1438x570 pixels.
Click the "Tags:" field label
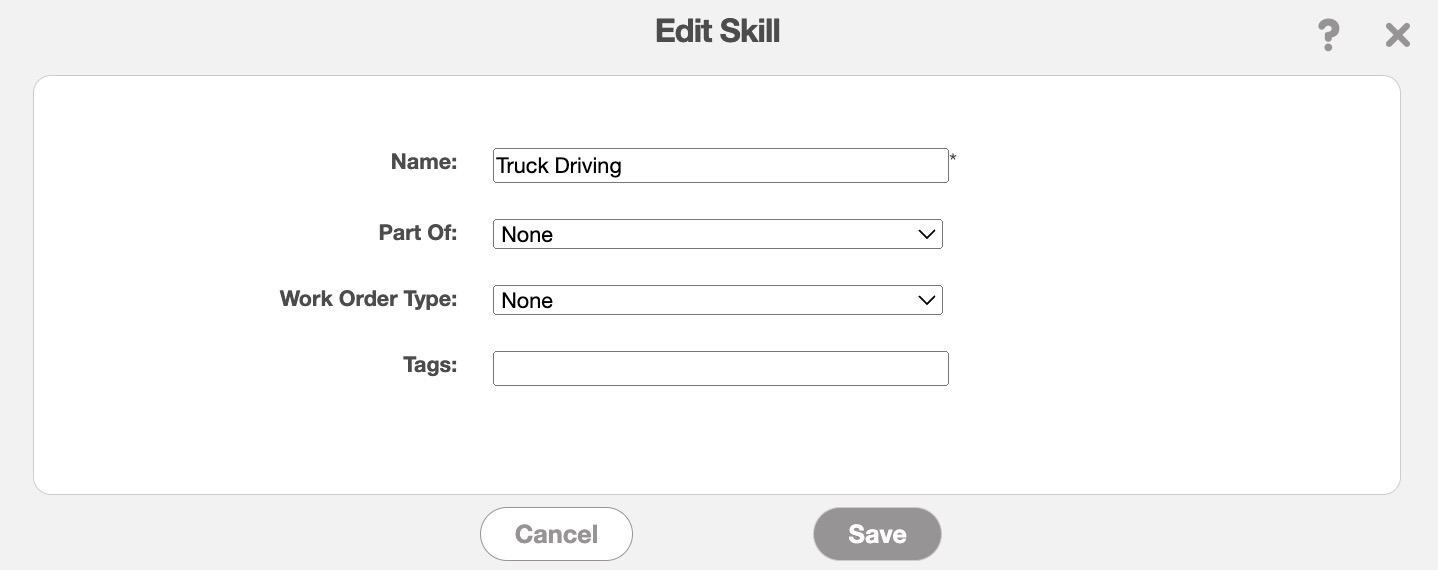tap(430, 365)
